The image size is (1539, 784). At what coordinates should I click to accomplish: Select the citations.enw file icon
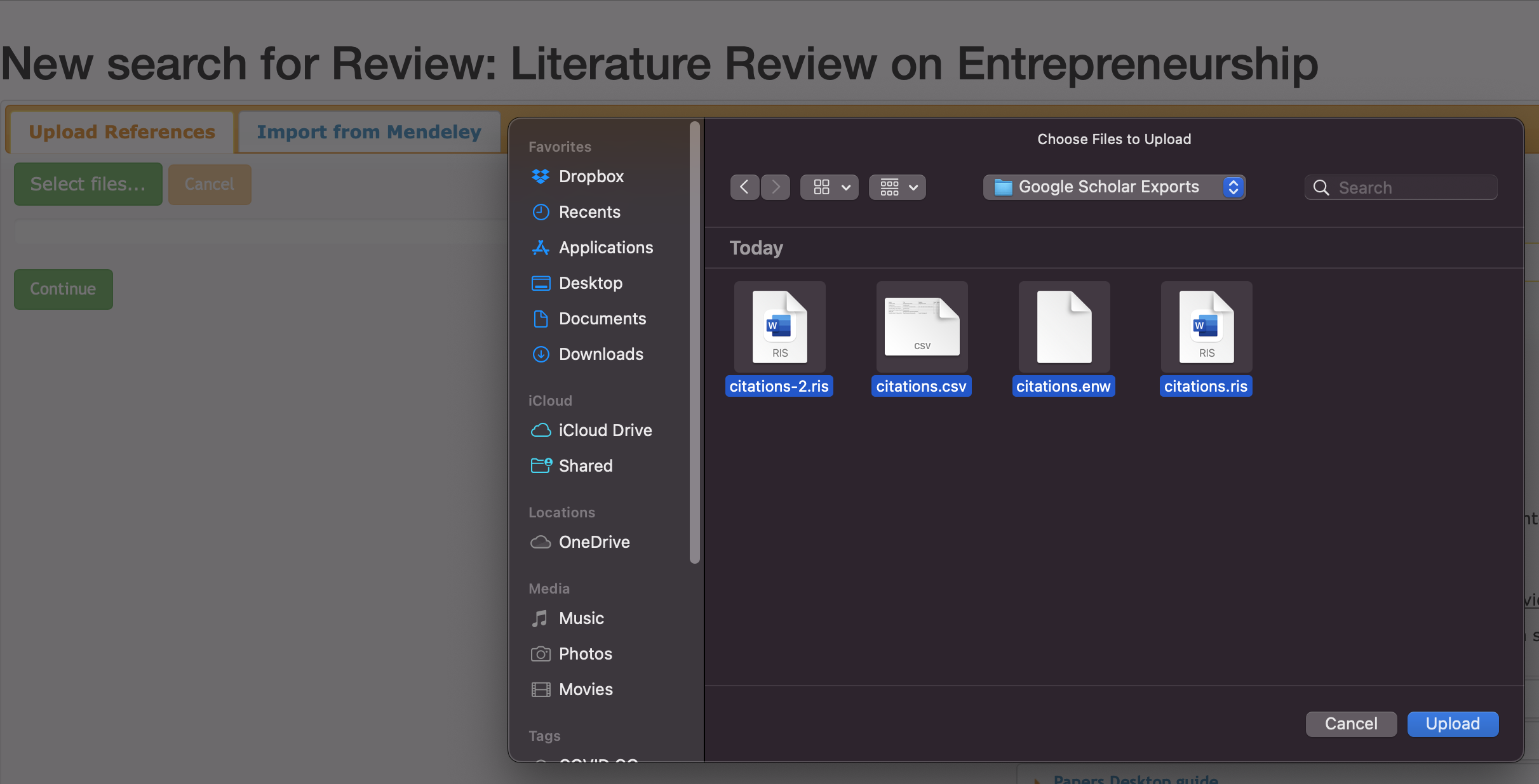1065,326
